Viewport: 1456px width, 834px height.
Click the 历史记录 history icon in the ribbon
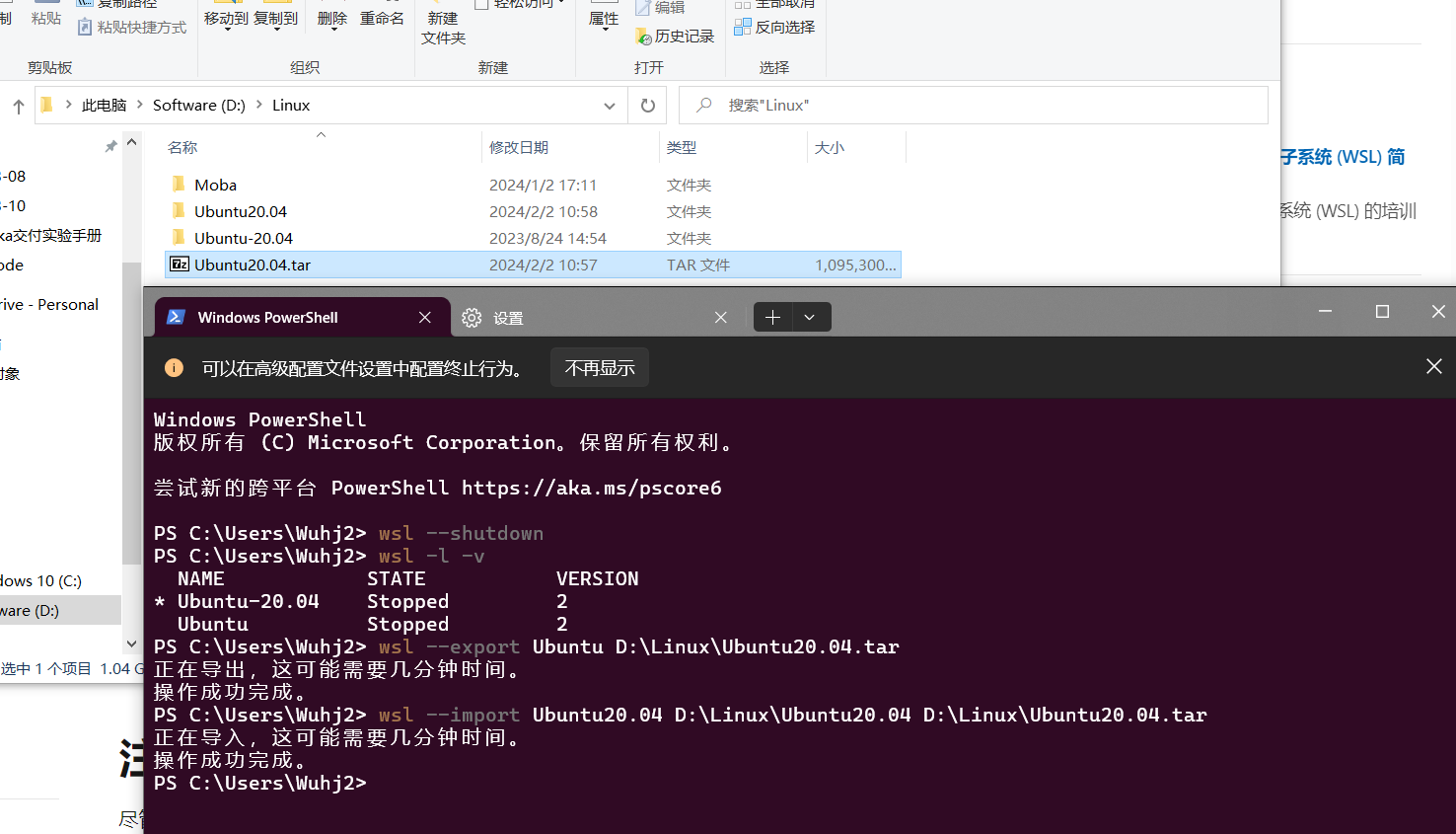coord(643,37)
